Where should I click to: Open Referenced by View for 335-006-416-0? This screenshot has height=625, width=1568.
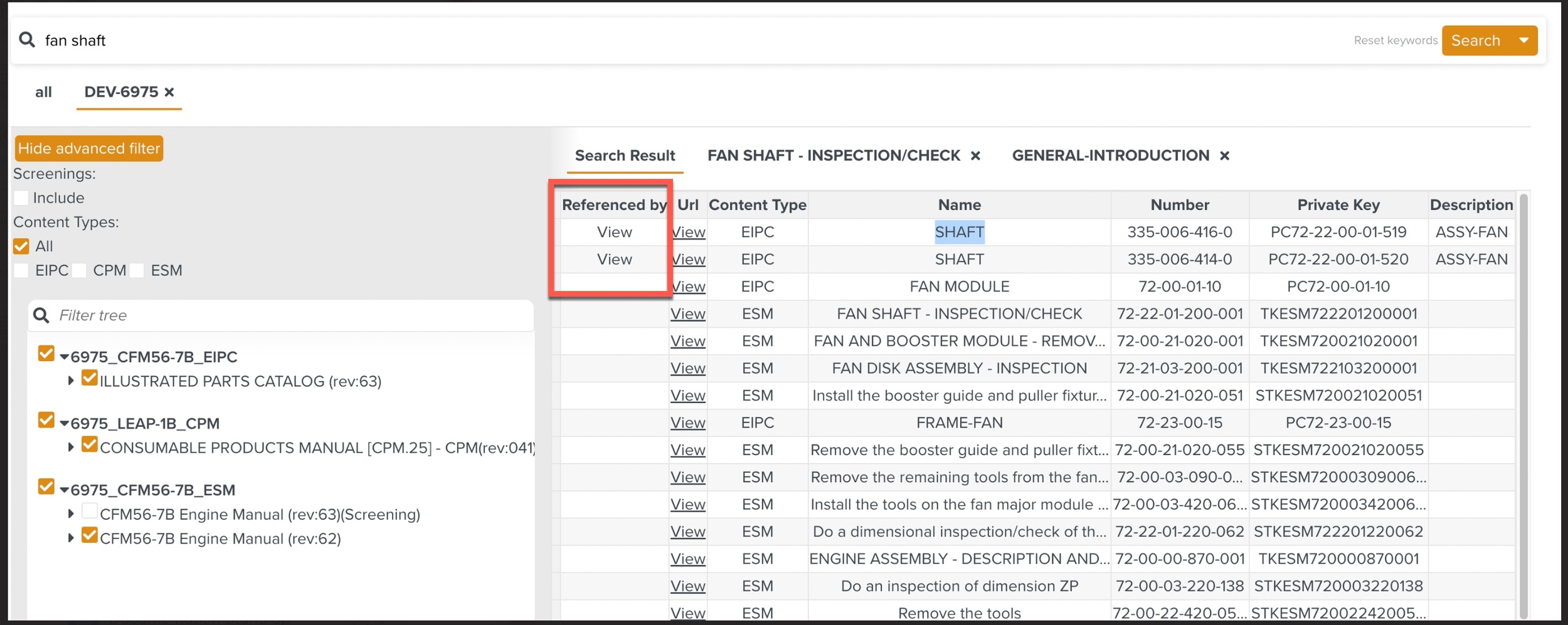pos(614,232)
